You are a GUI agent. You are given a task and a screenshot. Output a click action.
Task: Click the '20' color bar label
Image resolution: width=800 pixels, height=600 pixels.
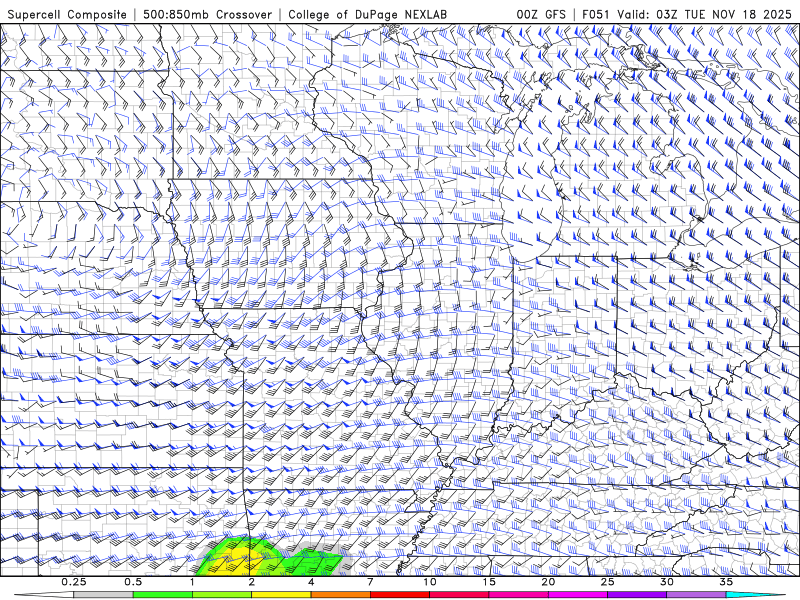coord(548,582)
